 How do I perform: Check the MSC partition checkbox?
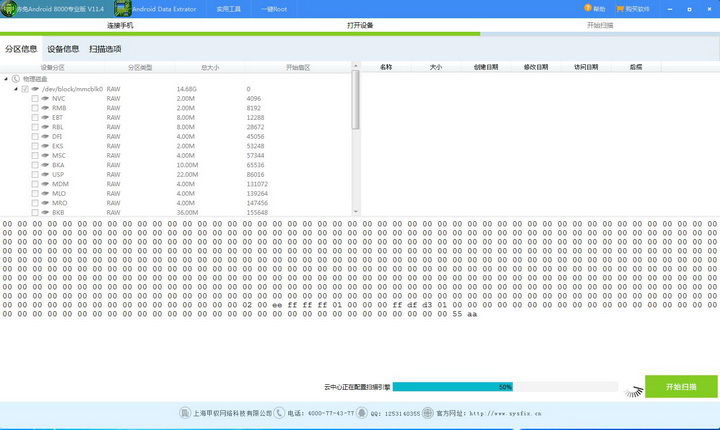35,155
